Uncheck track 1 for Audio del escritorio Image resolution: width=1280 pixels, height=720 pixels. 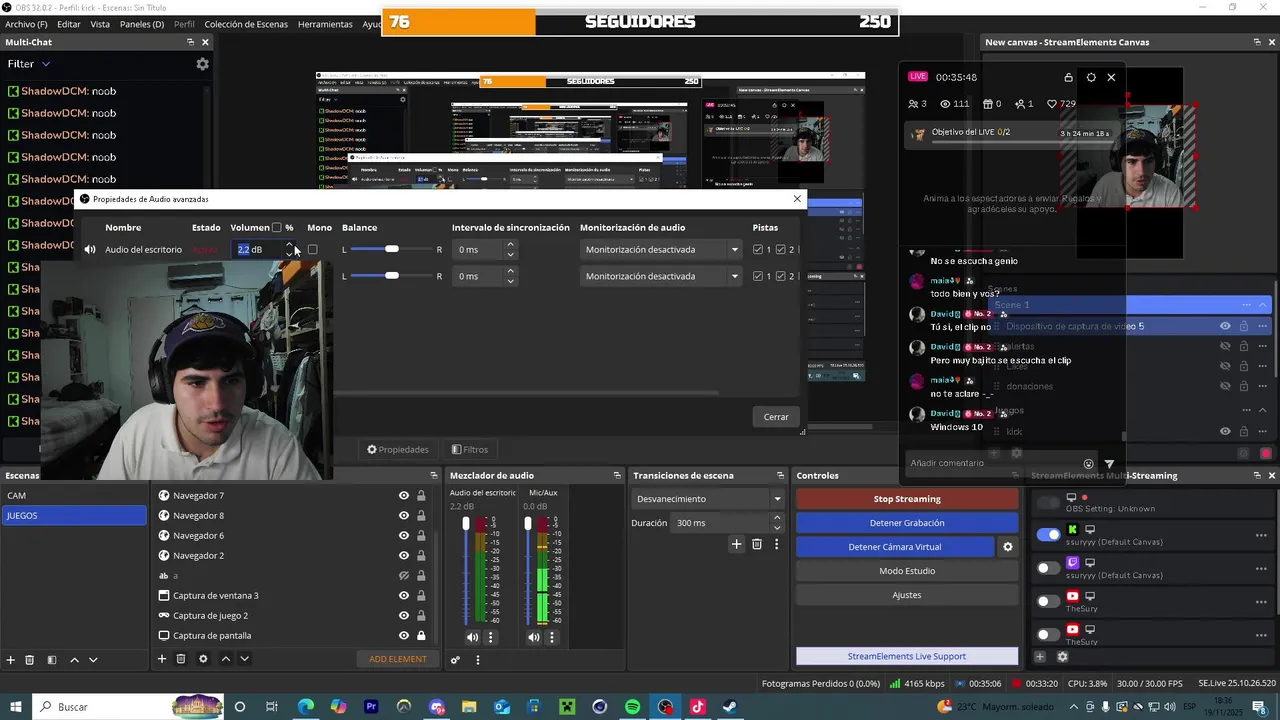[x=758, y=250]
